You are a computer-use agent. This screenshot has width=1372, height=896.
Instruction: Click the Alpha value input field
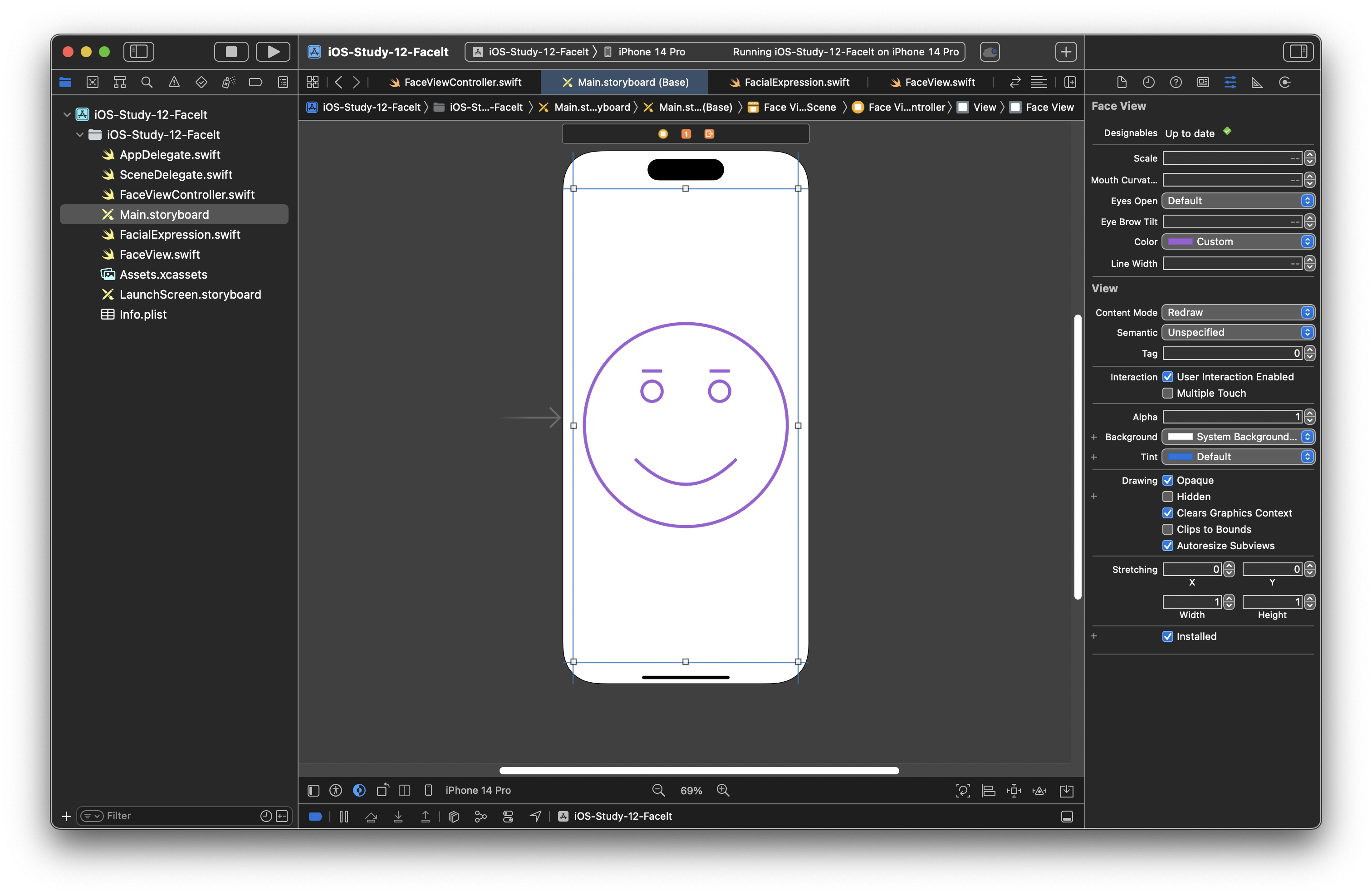pos(1231,417)
